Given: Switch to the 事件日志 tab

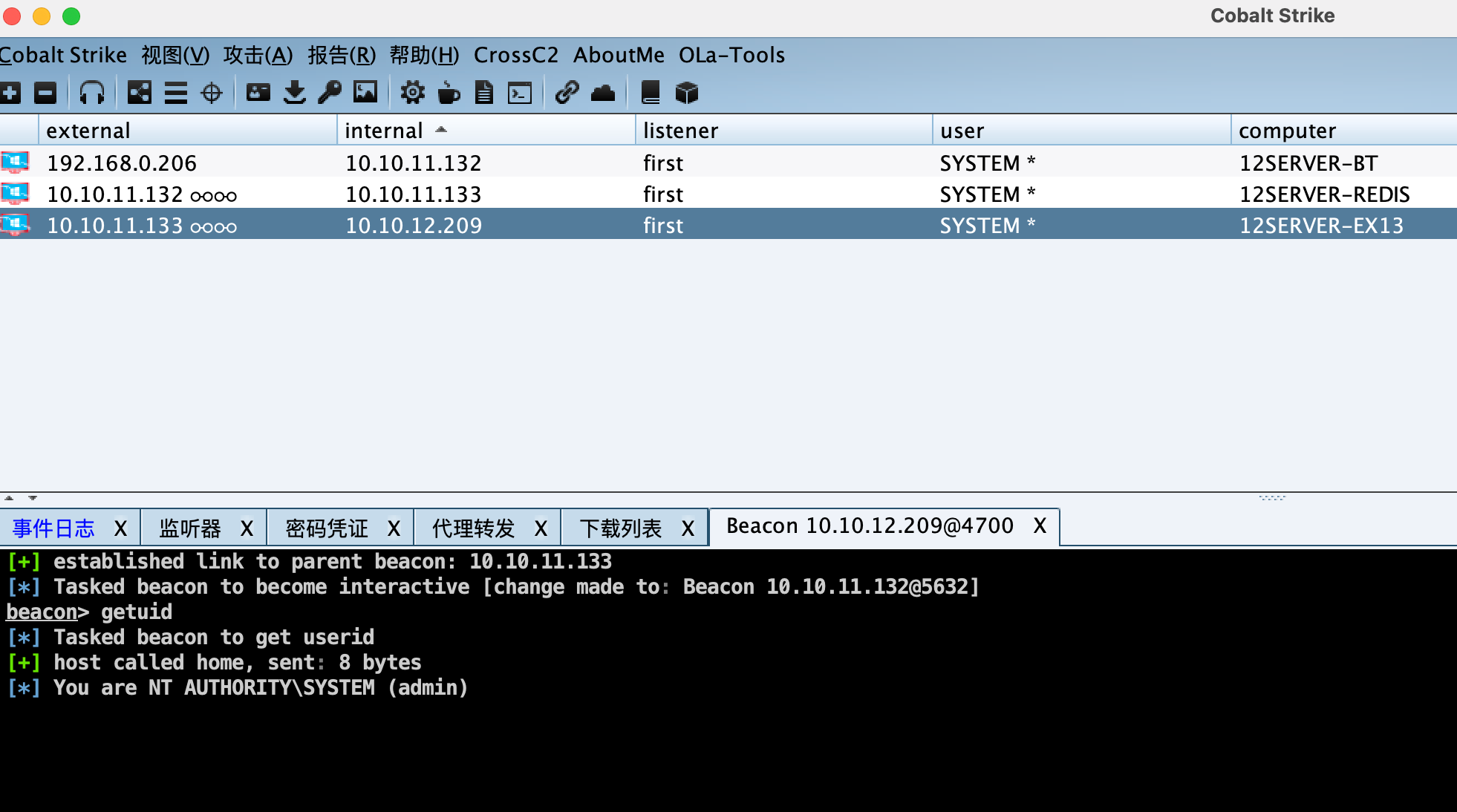Looking at the screenshot, I should (53, 528).
